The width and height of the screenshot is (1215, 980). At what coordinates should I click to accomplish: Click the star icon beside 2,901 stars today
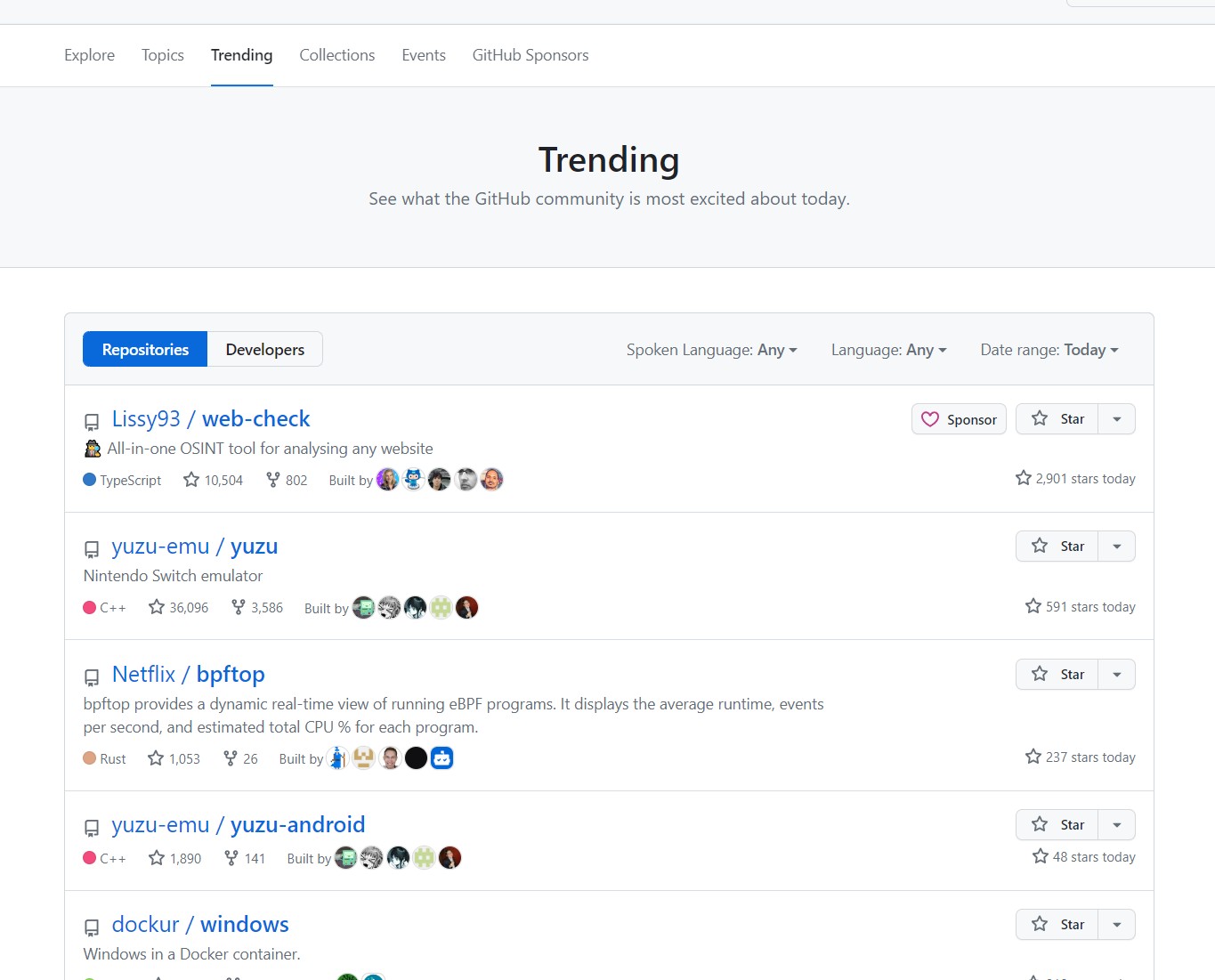point(1024,478)
